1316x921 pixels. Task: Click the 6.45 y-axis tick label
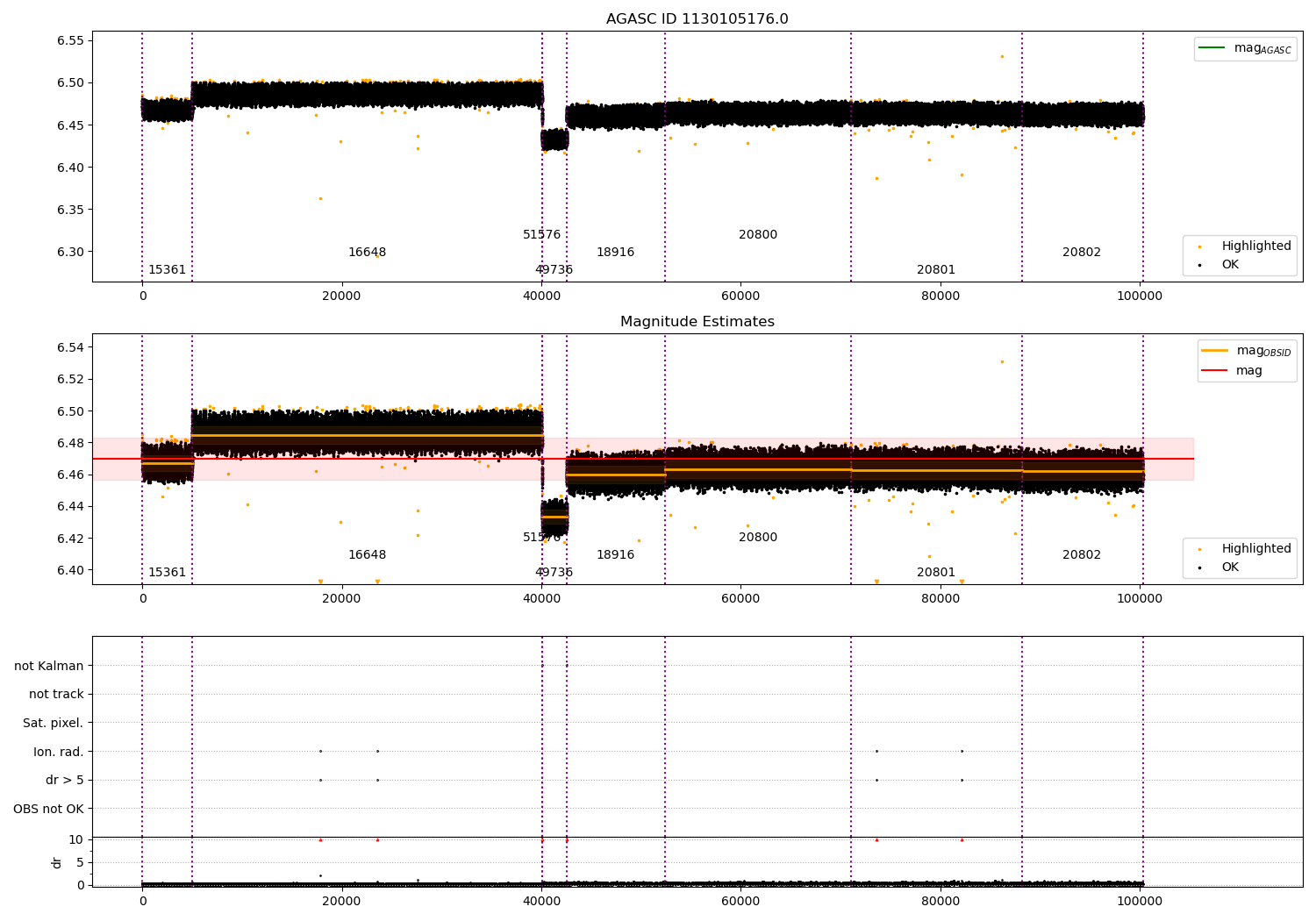point(70,126)
